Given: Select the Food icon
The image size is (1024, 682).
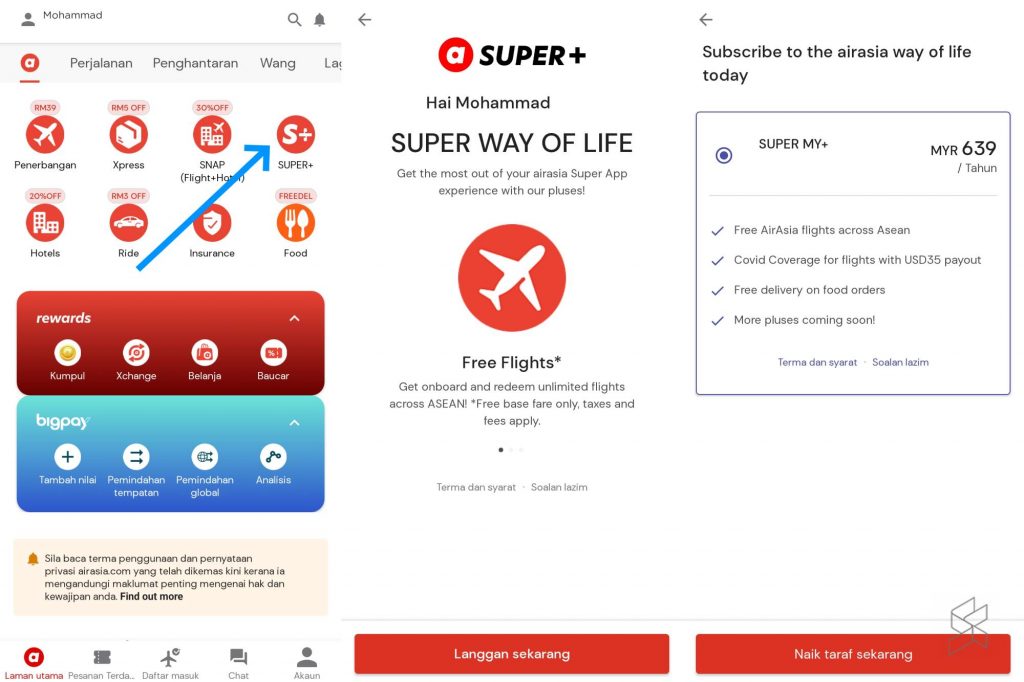Looking at the screenshot, I should click(296, 223).
